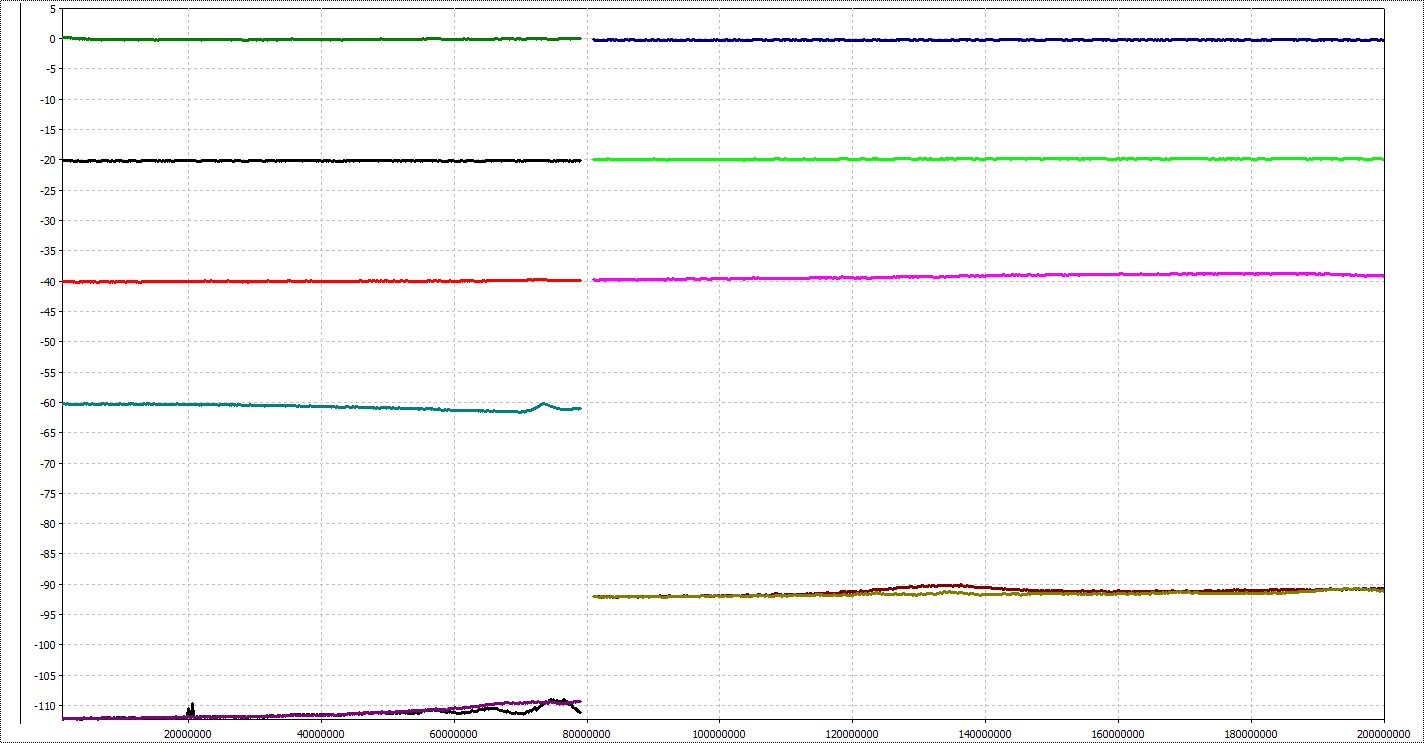Screen dimensions: 1424x743
Task: Click the 5 label atop the y-axis
Action: click(49, 9)
